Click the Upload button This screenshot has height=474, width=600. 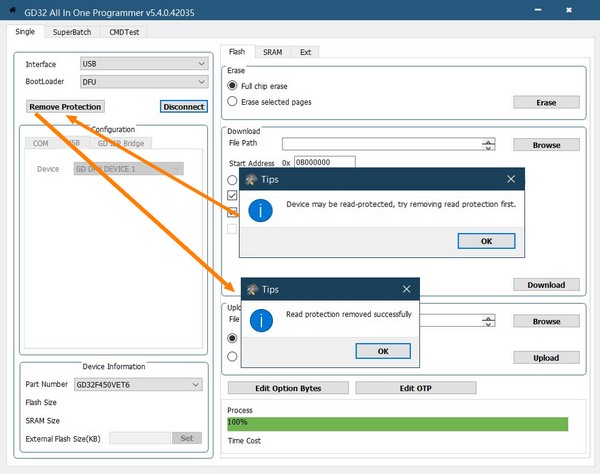pyautogui.click(x=546, y=358)
